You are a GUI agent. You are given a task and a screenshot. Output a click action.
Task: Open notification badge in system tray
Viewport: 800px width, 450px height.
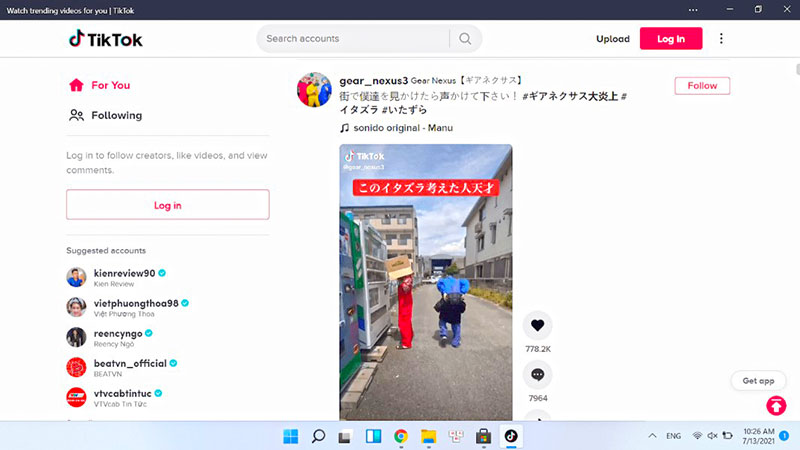pyautogui.click(x=784, y=436)
